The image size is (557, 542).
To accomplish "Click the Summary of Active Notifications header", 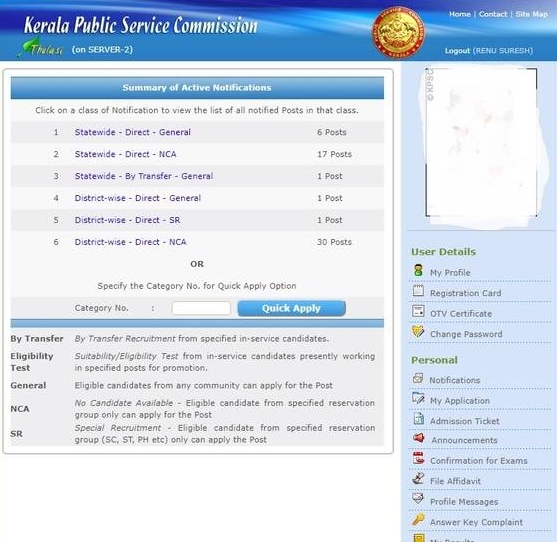I will coord(197,88).
